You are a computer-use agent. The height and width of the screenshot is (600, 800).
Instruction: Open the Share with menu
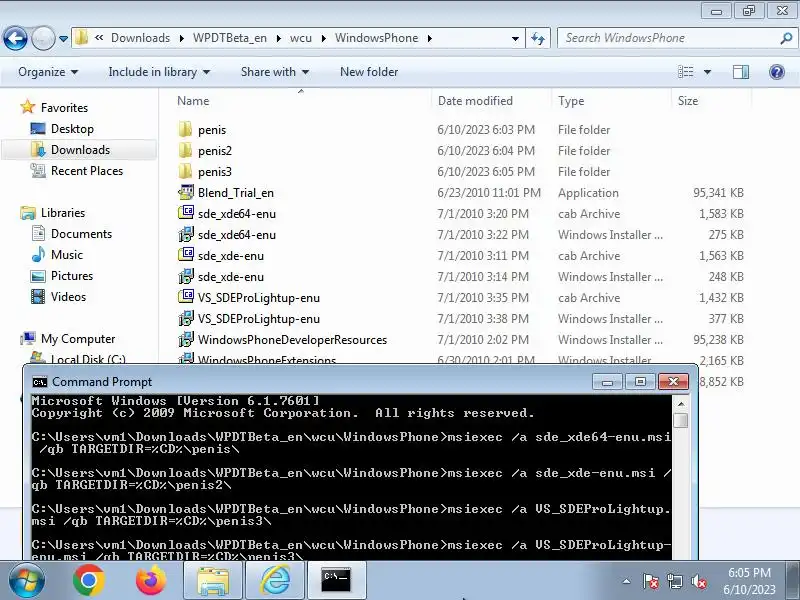point(274,72)
